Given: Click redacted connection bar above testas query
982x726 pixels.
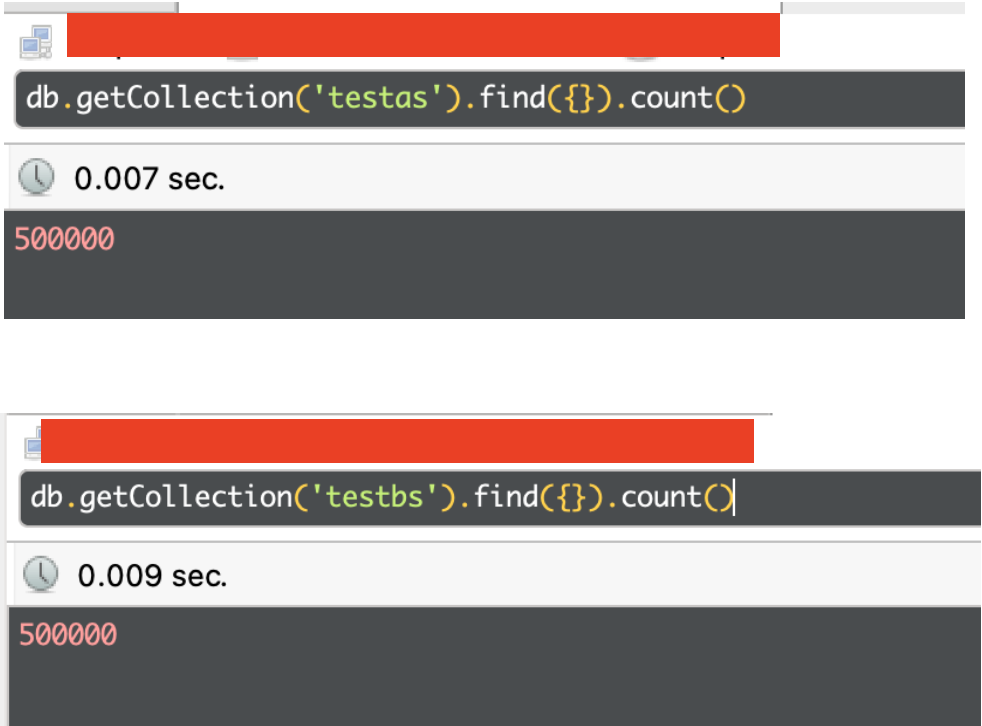Looking at the screenshot, I should (x=422, y=35).
